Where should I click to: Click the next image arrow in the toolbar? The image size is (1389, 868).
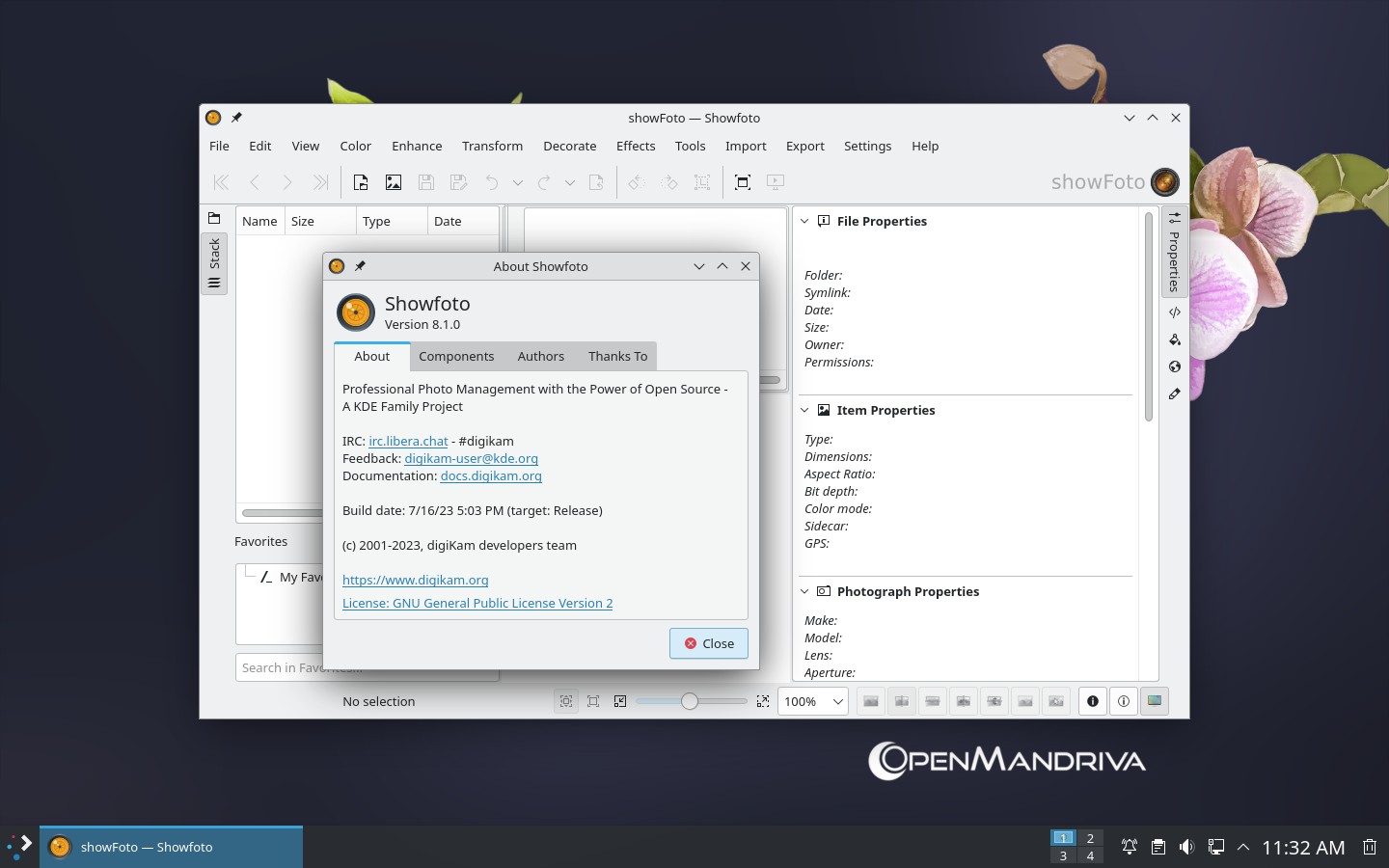click(287, 182)
